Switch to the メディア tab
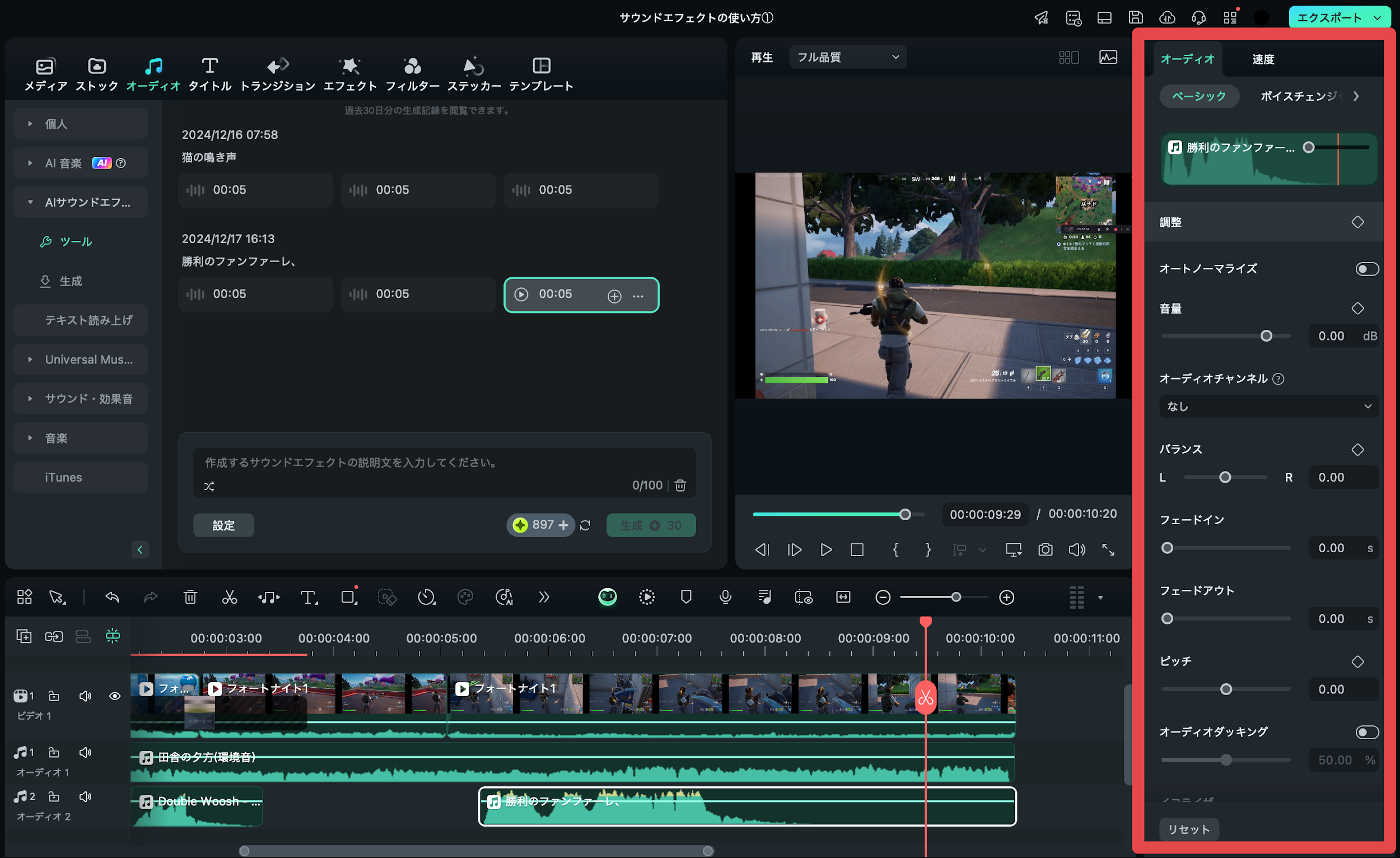The height and width of the screenshot is (858, 1400). click(45, 74)
